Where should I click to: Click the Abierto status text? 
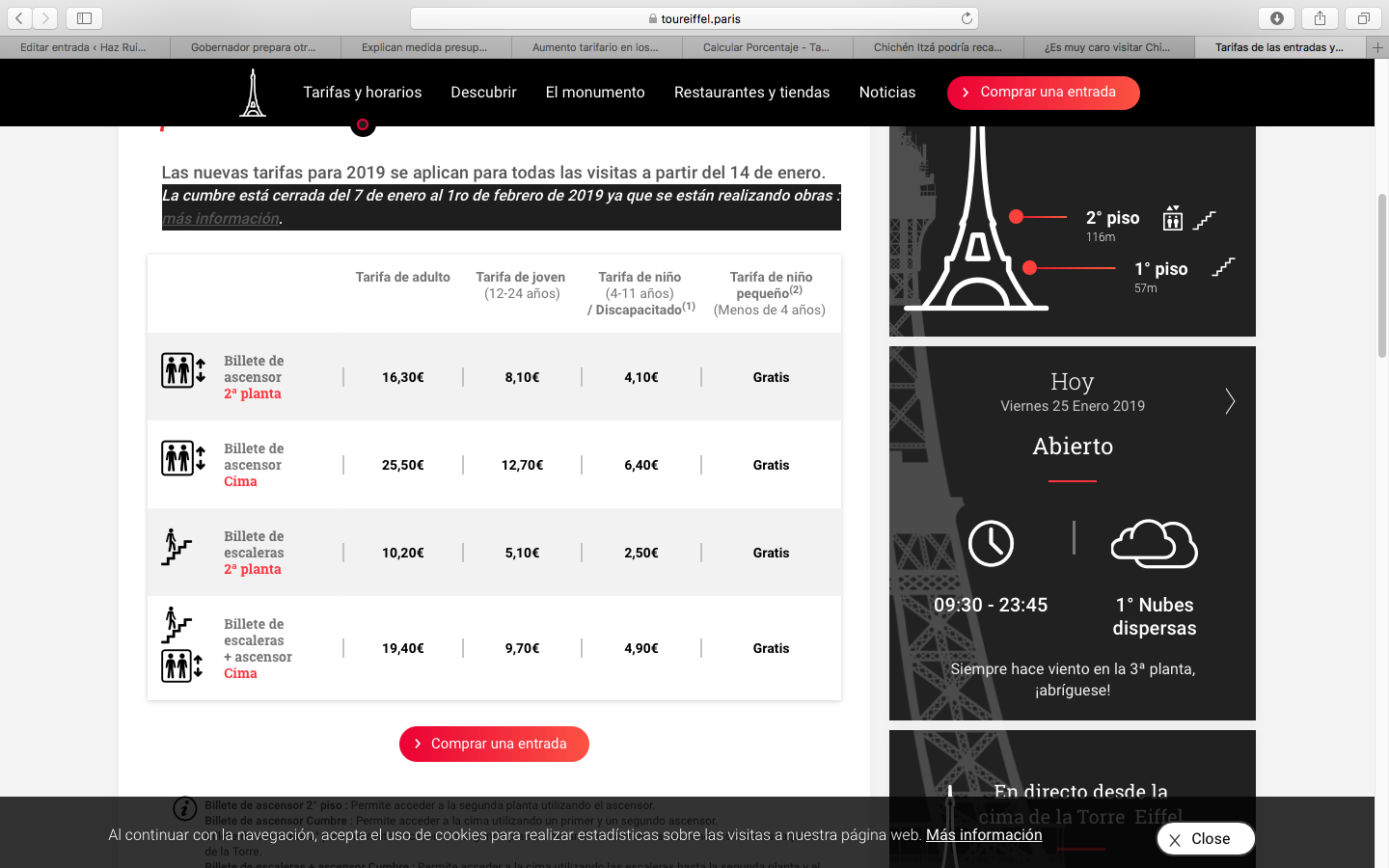click(x=1073, y=447)
